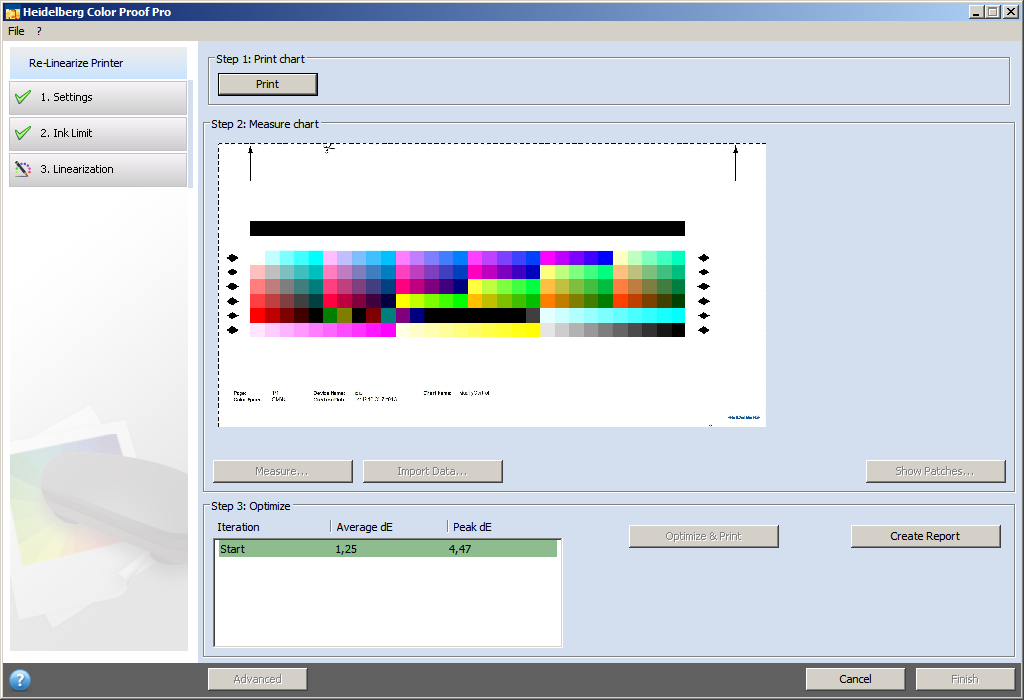Click the Peak dE value 4,47
The width and height of the screenshot is (1024, 700).
click(x=460, y=549)
